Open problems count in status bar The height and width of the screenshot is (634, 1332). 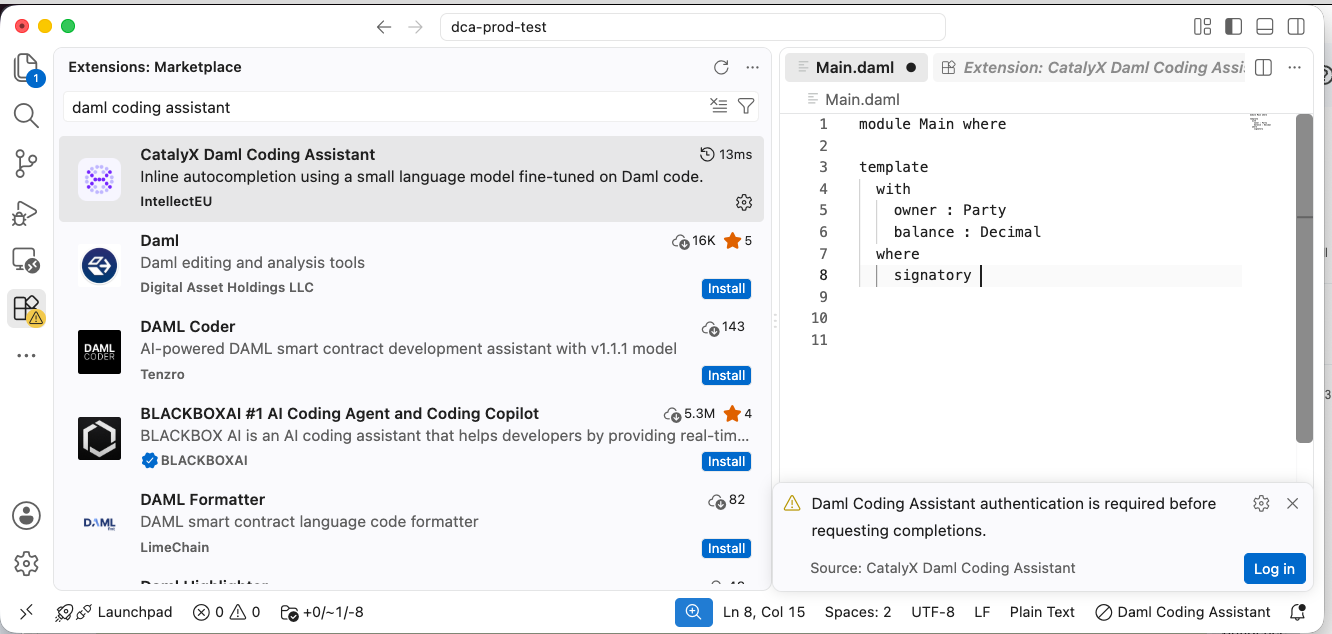[x=227, y=612]
